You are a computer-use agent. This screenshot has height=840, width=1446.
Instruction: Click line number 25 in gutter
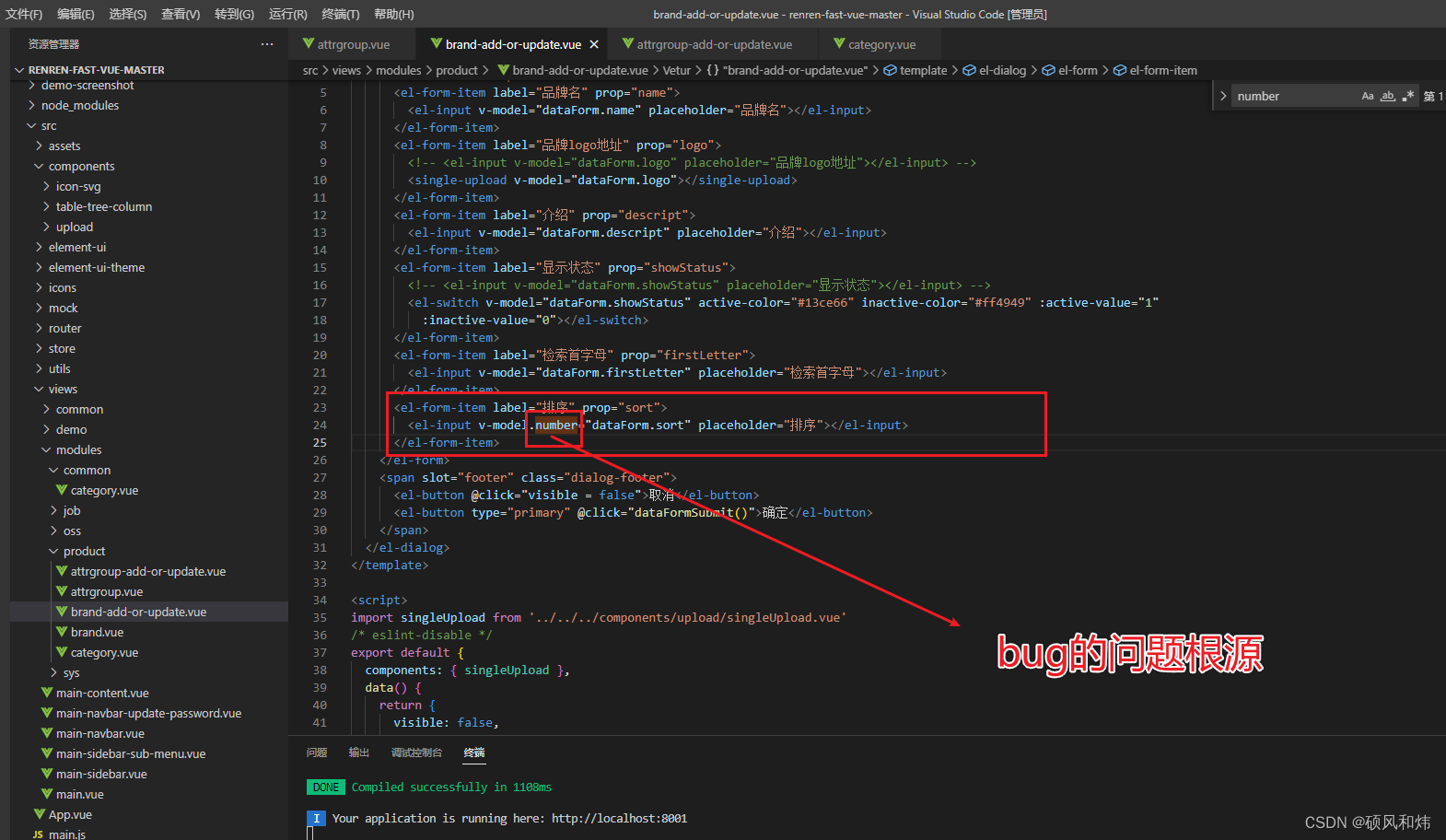tap(320, 443)
